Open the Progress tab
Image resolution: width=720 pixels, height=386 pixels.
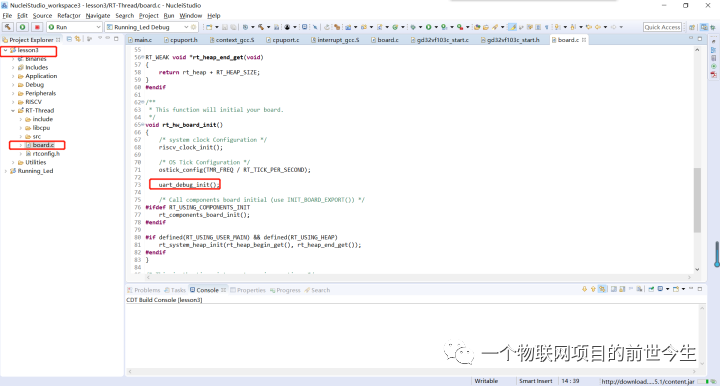coord(285,290)
